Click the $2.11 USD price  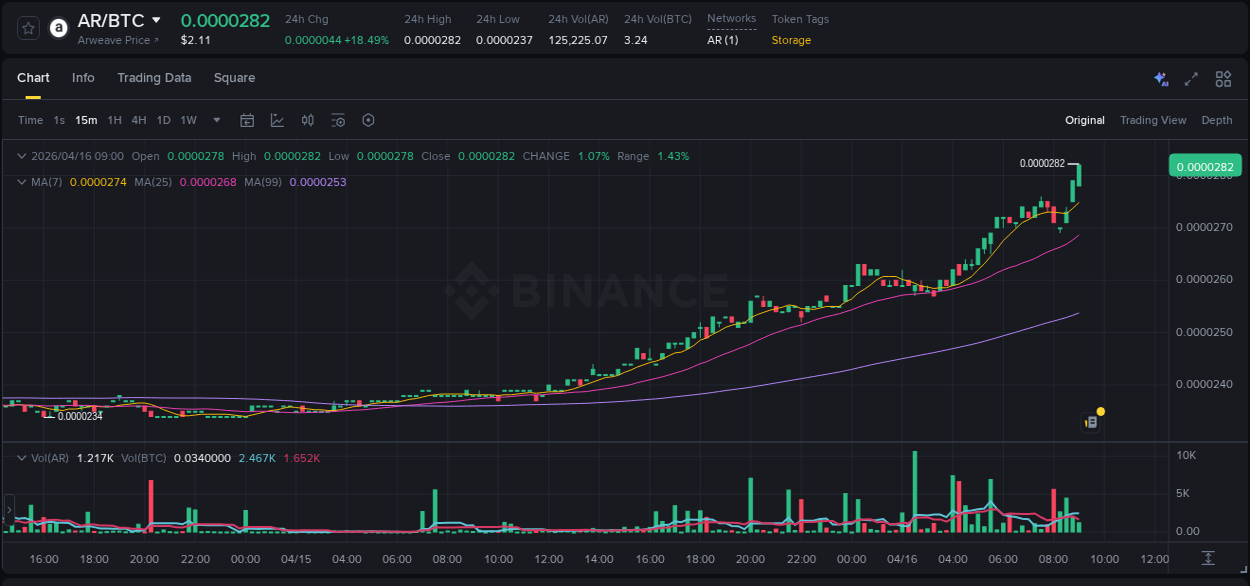coord(195,40)
